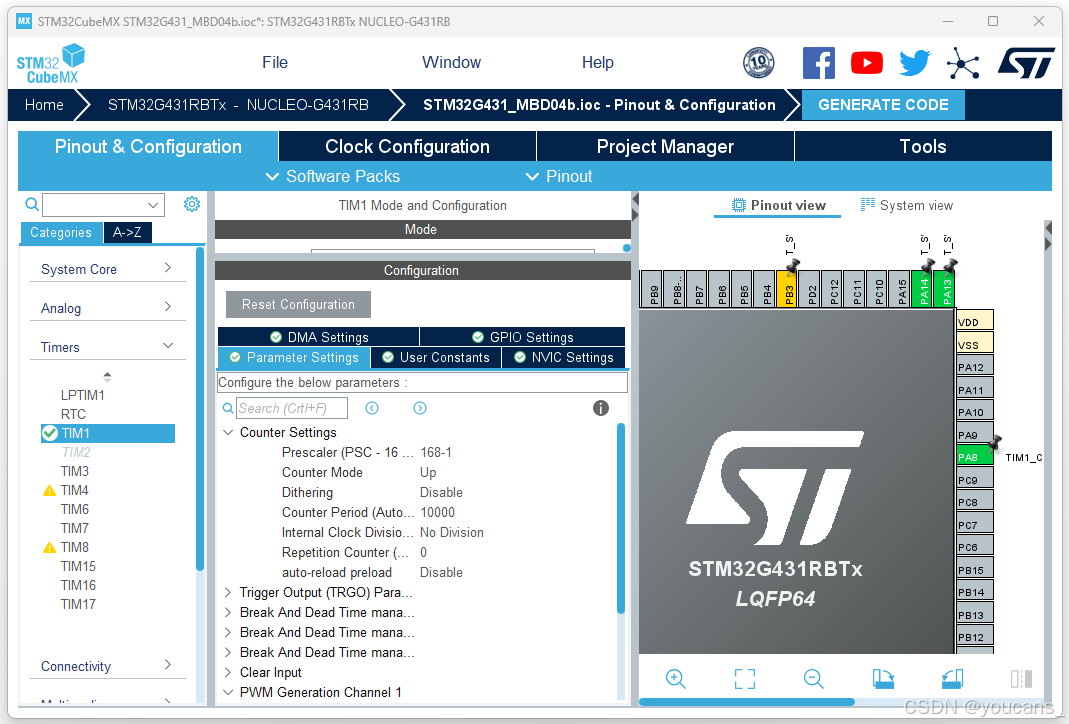Open the Software Packs dropdown
The height and width of the screenshot is (724, 1069).
tap(333, 176)
